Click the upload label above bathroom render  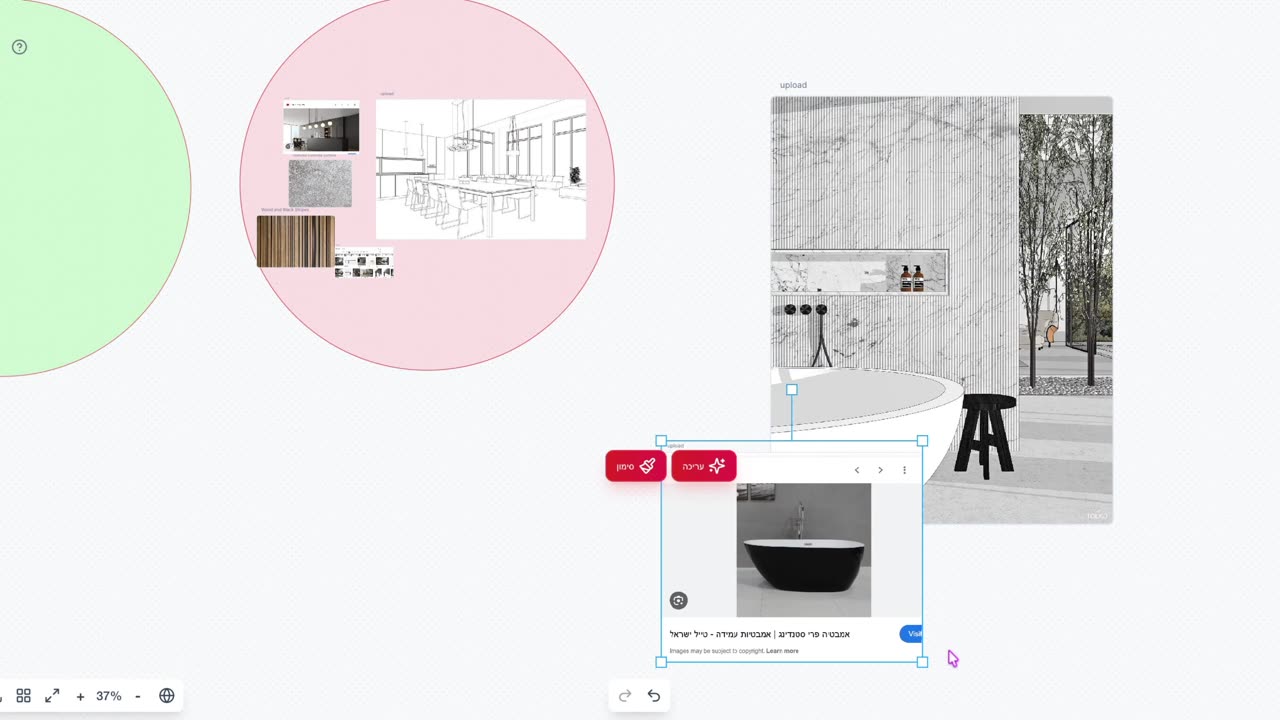pos(793,85)
